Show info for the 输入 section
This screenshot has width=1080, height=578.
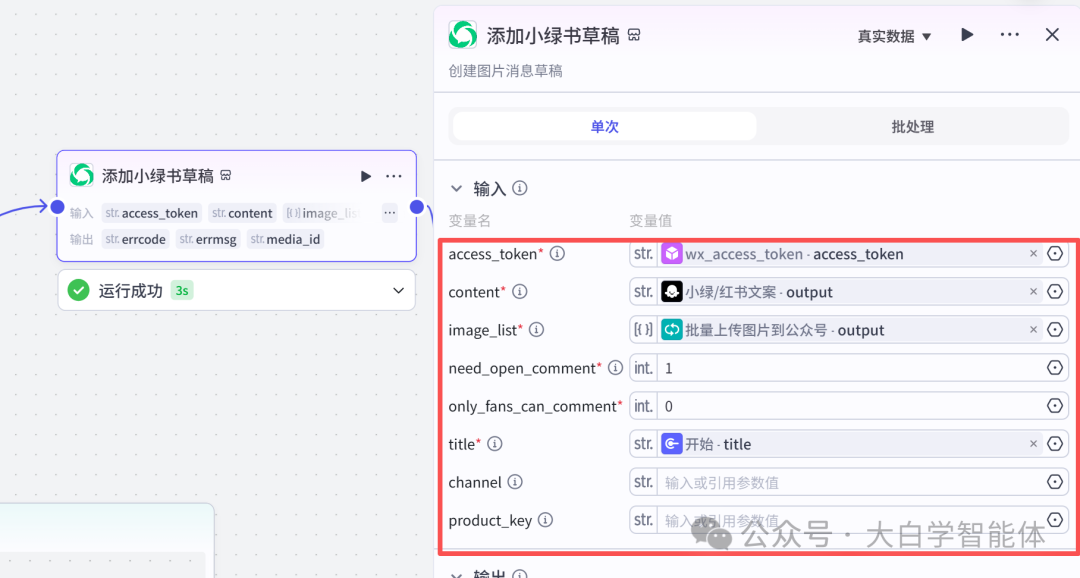tap(520, 187)
